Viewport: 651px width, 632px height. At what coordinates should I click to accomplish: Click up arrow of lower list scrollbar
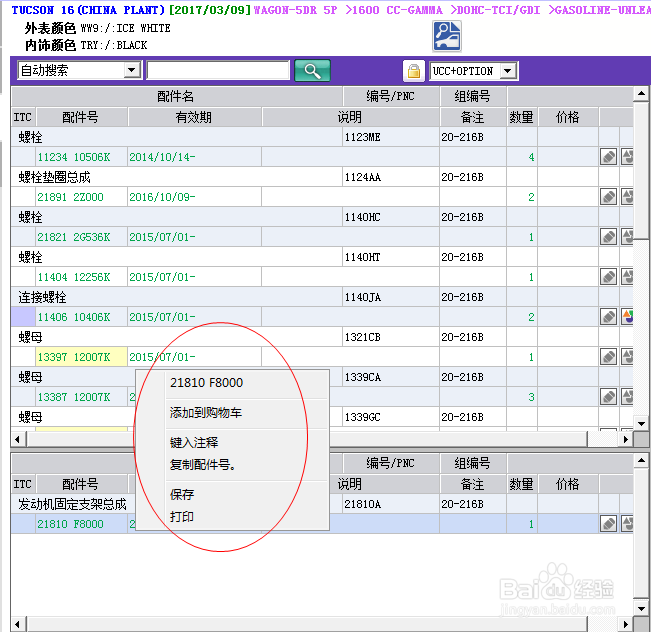click(641, 460)
